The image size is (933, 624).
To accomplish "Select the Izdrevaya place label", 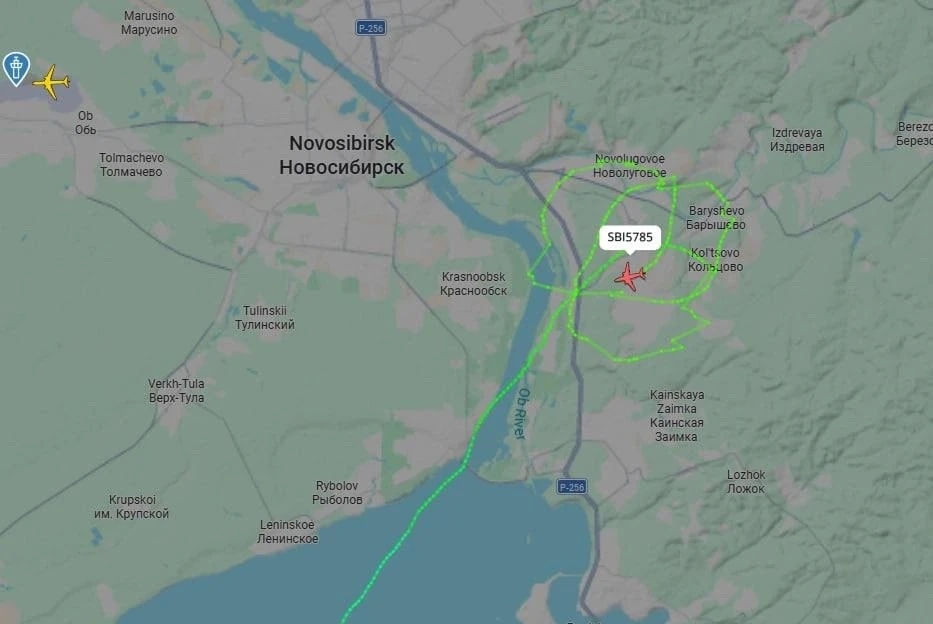I will pos(797,140).
